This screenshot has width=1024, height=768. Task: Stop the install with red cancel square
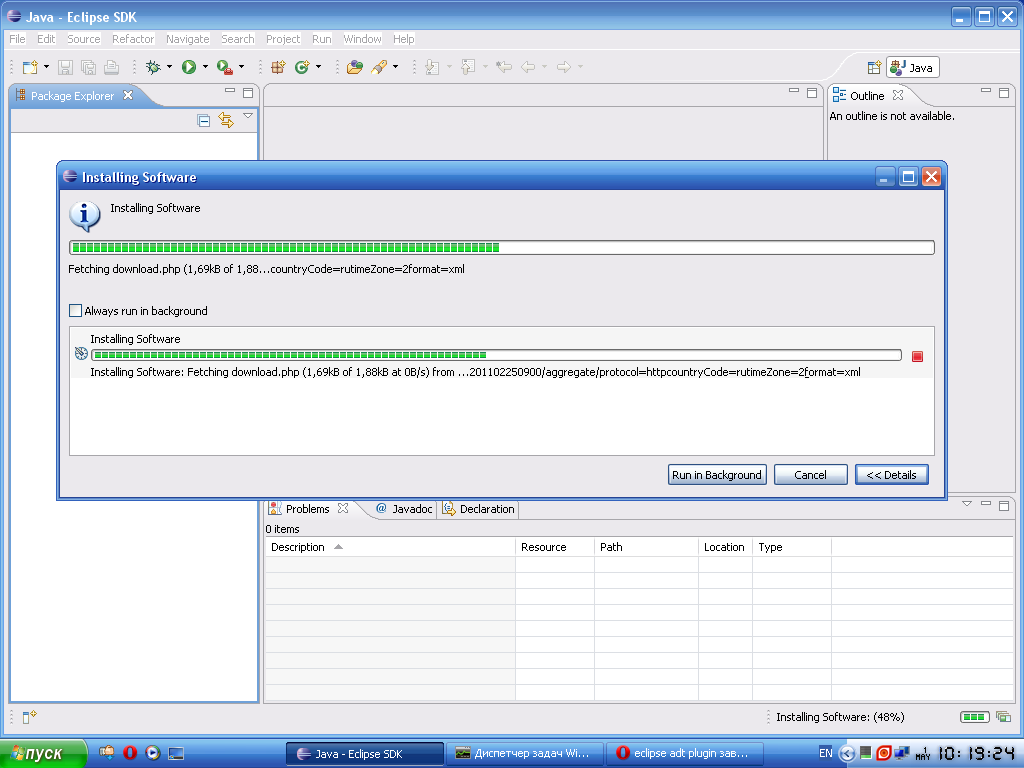click(917, 356)
